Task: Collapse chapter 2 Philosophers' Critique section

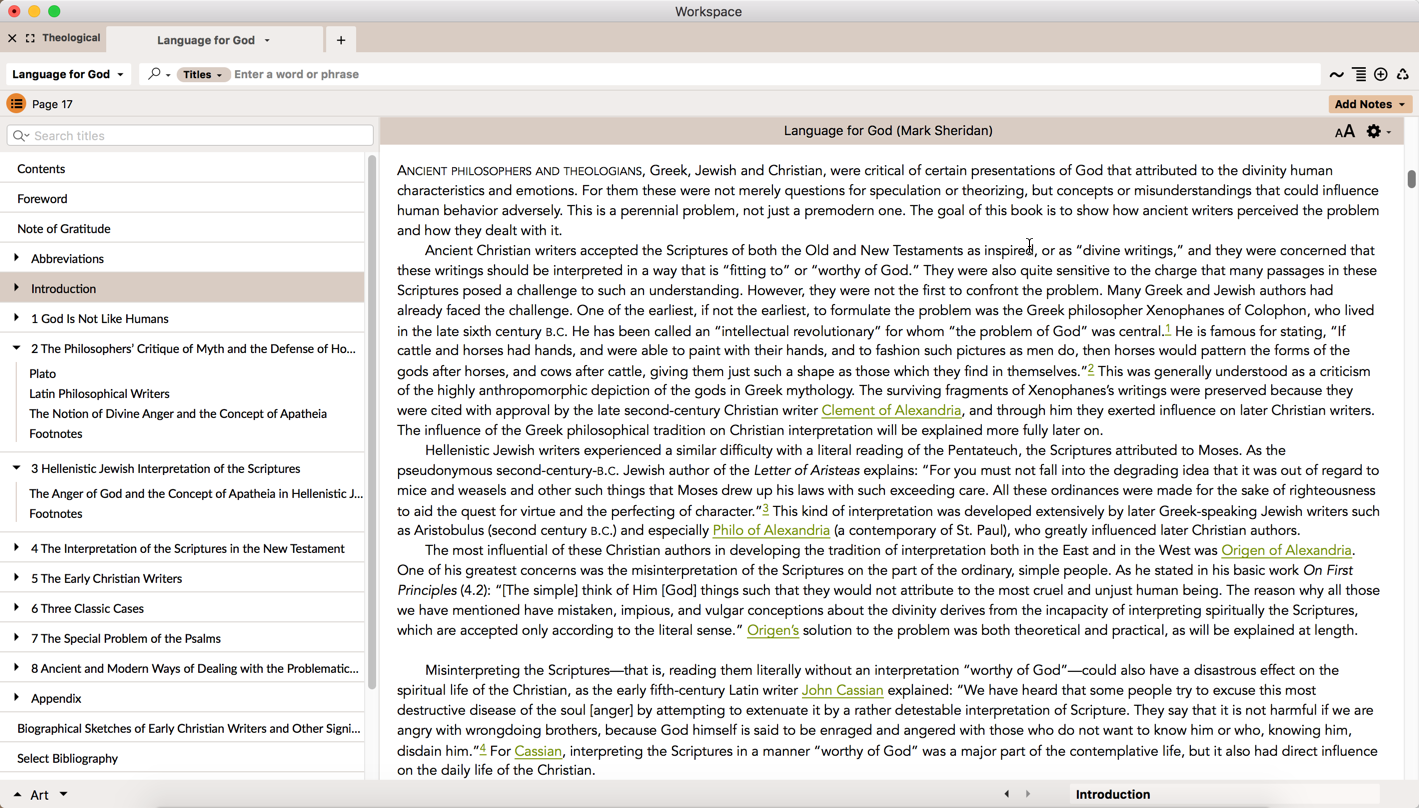Action: 16,349
